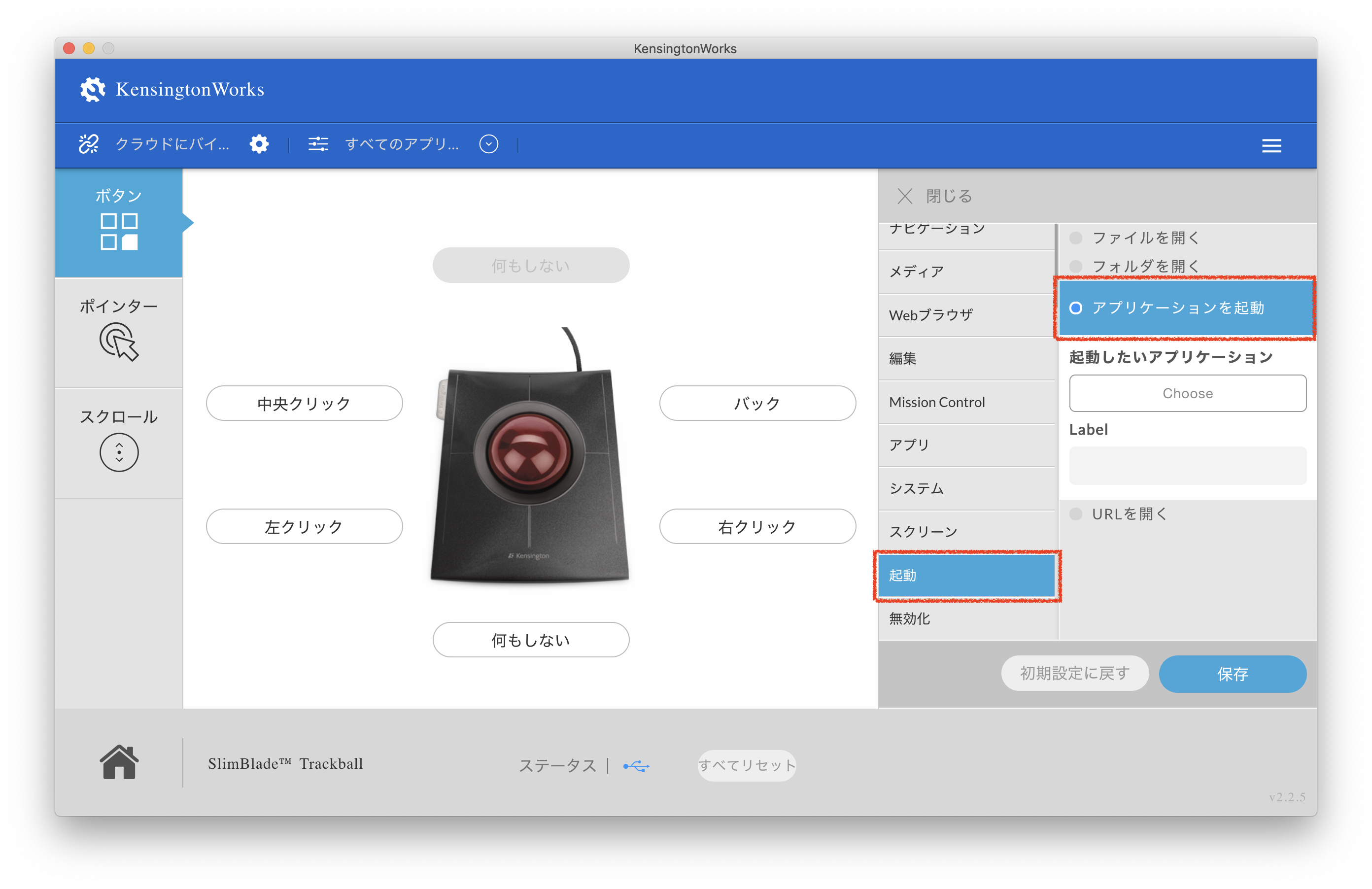Select the Webブラウザ category
This screenshot has height=889, width=1372.
pyautogui.click(x=967, y=315)
